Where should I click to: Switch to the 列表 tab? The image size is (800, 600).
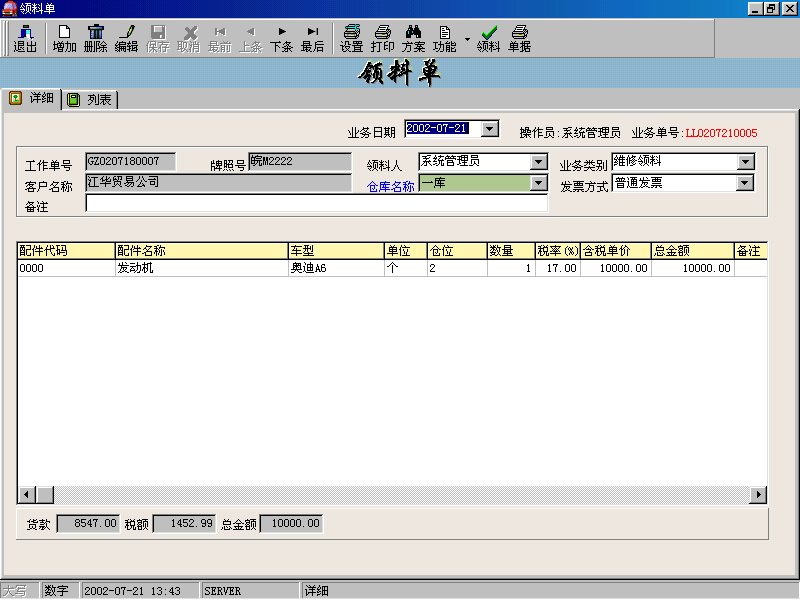coord(90,99)
